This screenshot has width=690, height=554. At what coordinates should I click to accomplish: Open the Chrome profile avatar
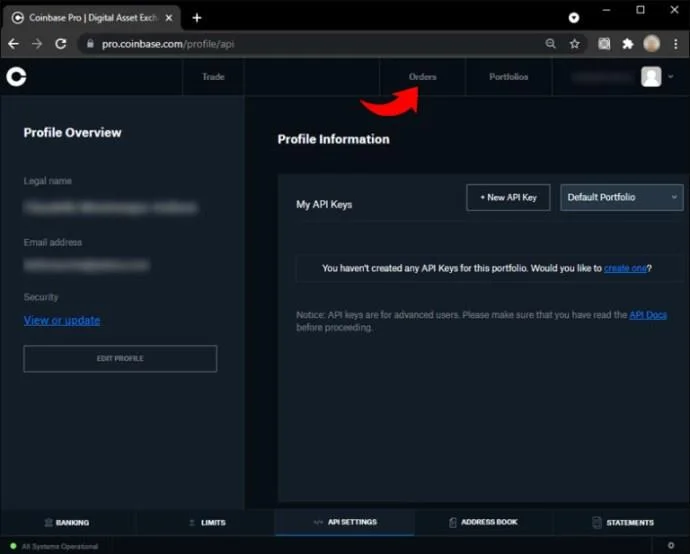(652, 44)
